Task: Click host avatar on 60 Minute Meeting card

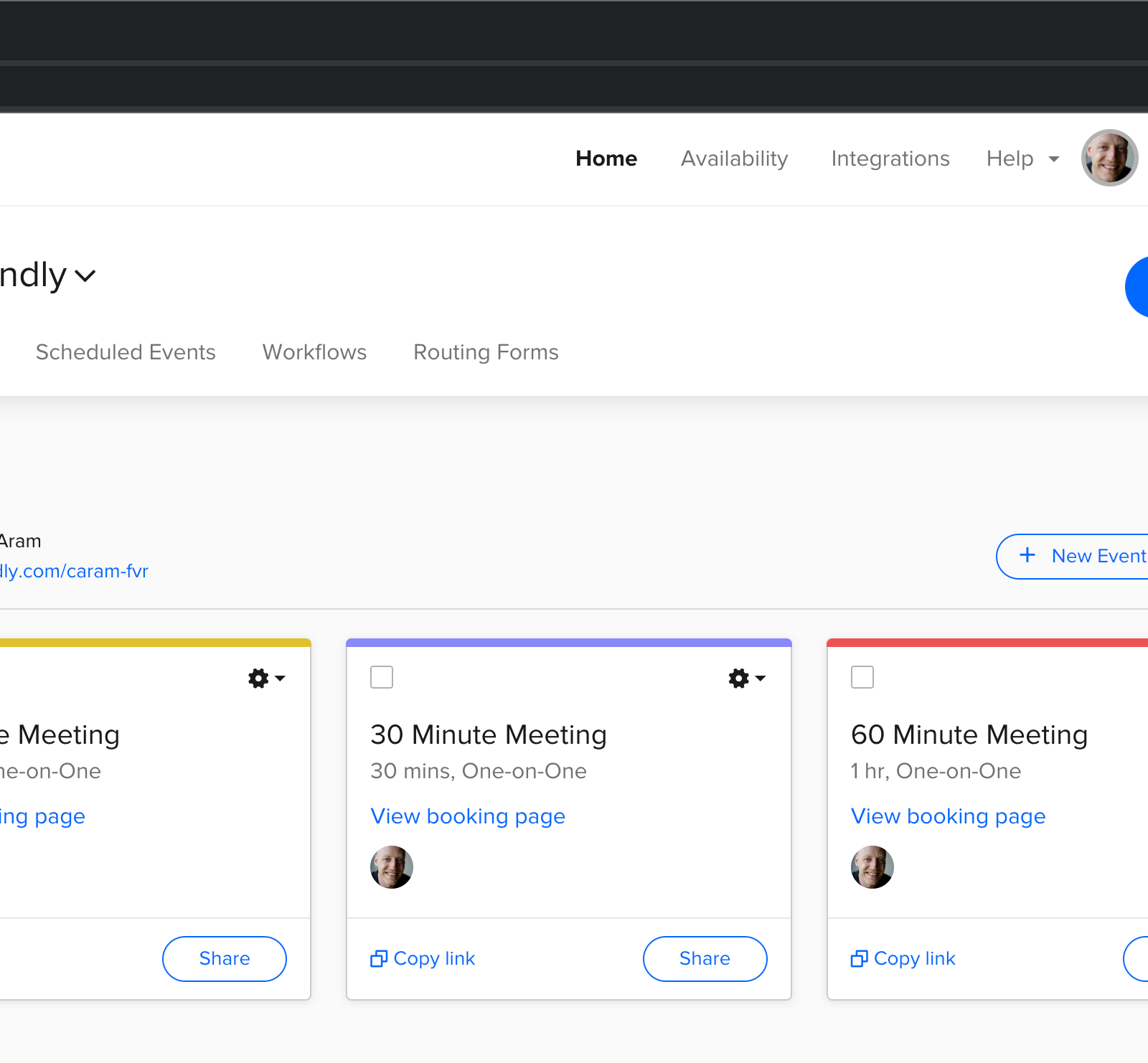Action: [x=872, y=867]
